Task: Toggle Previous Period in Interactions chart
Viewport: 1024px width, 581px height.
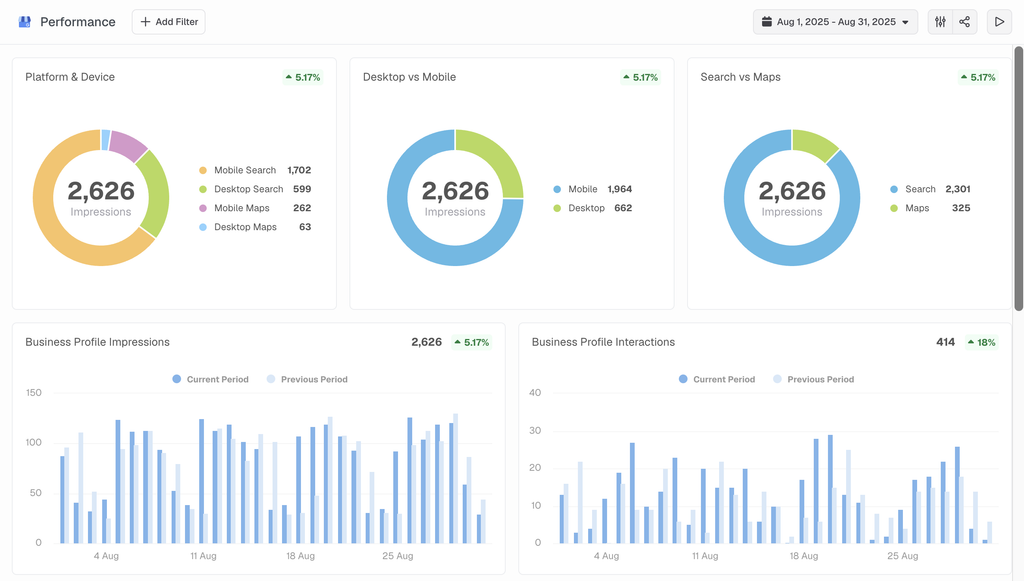Action: [x=813, y=379]
